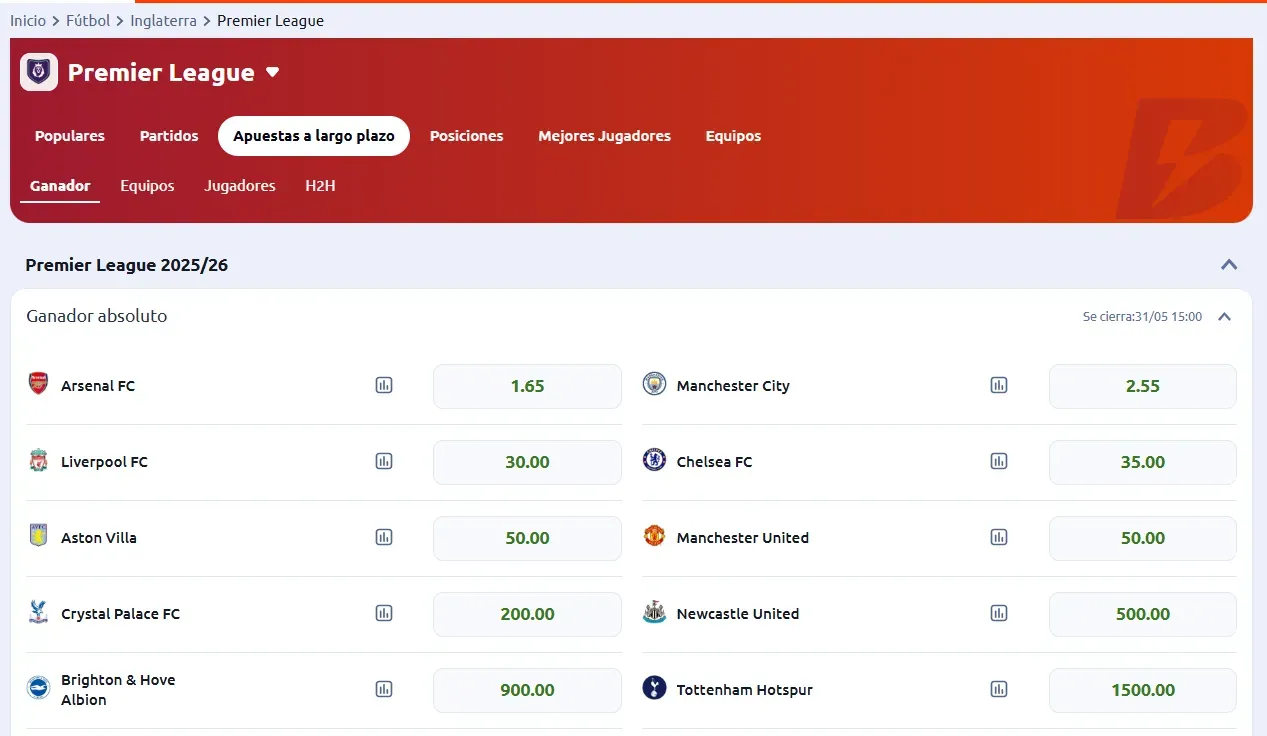Open statistics icon for Manchester City
This screenshot has height=736, width=1267.
[x=999, y=385]
